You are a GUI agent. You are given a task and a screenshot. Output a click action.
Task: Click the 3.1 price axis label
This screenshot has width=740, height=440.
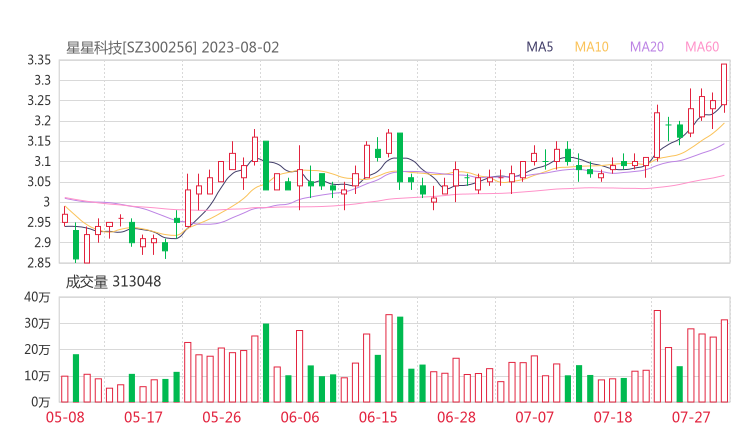click(42, 161)
